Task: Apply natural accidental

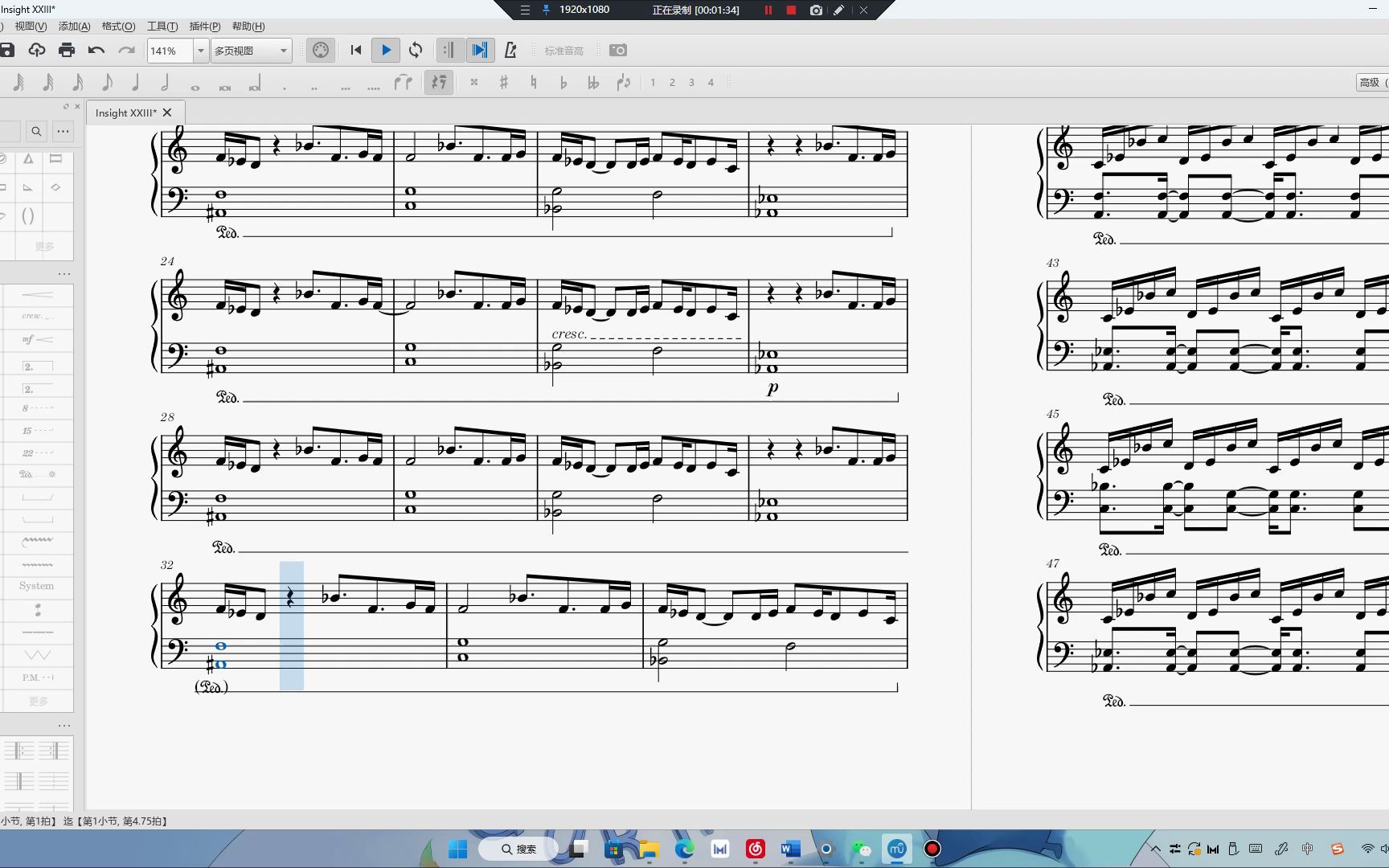Action: click(534, 82)
